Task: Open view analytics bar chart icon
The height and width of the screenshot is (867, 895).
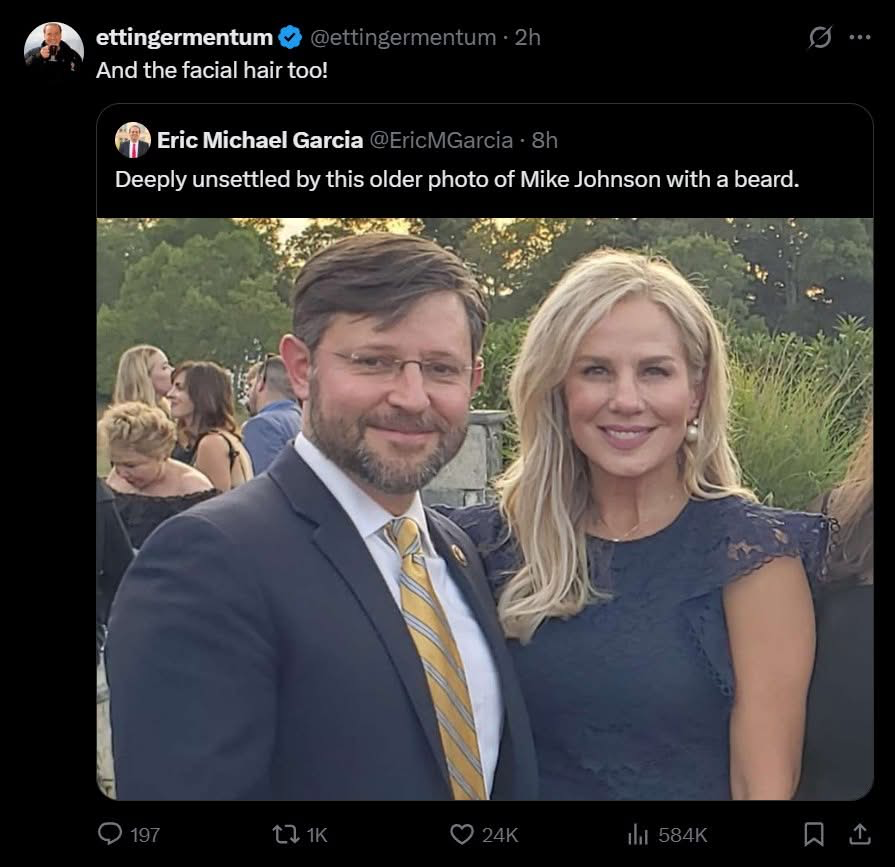Action: point(636,833)
